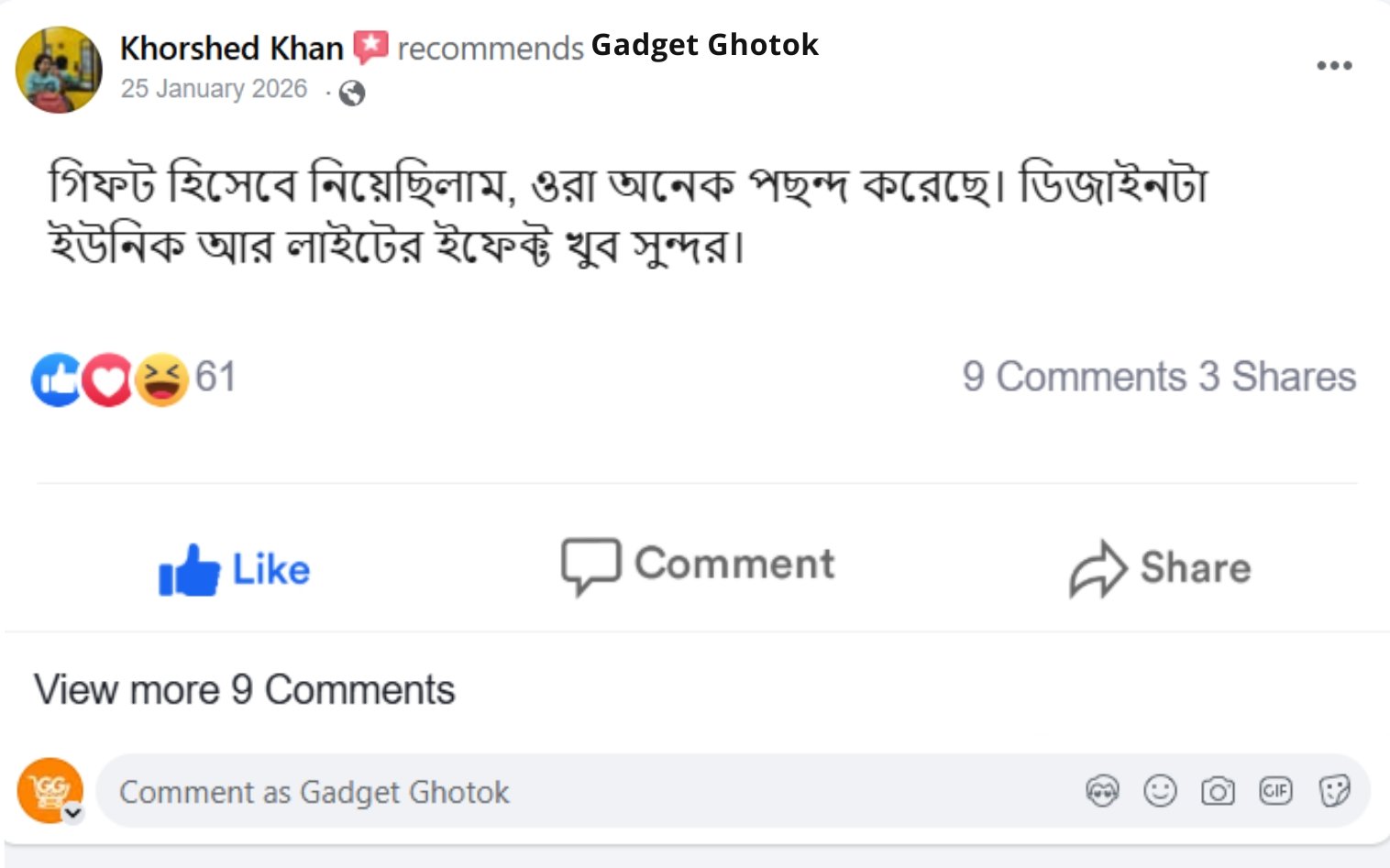Click the red heart Love reaction icon
Screen dimensions: 1390x868
[x=107, y=379]
